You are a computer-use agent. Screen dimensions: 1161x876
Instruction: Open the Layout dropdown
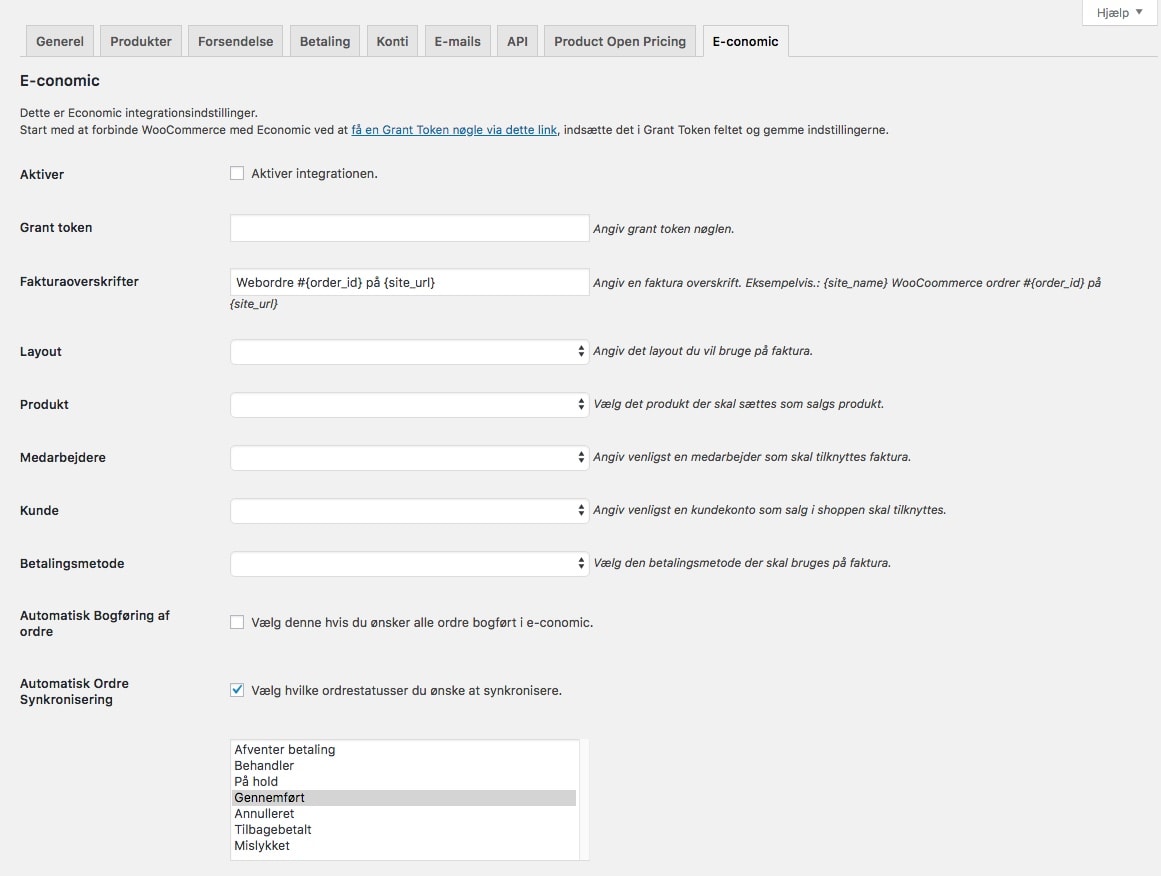409,352
